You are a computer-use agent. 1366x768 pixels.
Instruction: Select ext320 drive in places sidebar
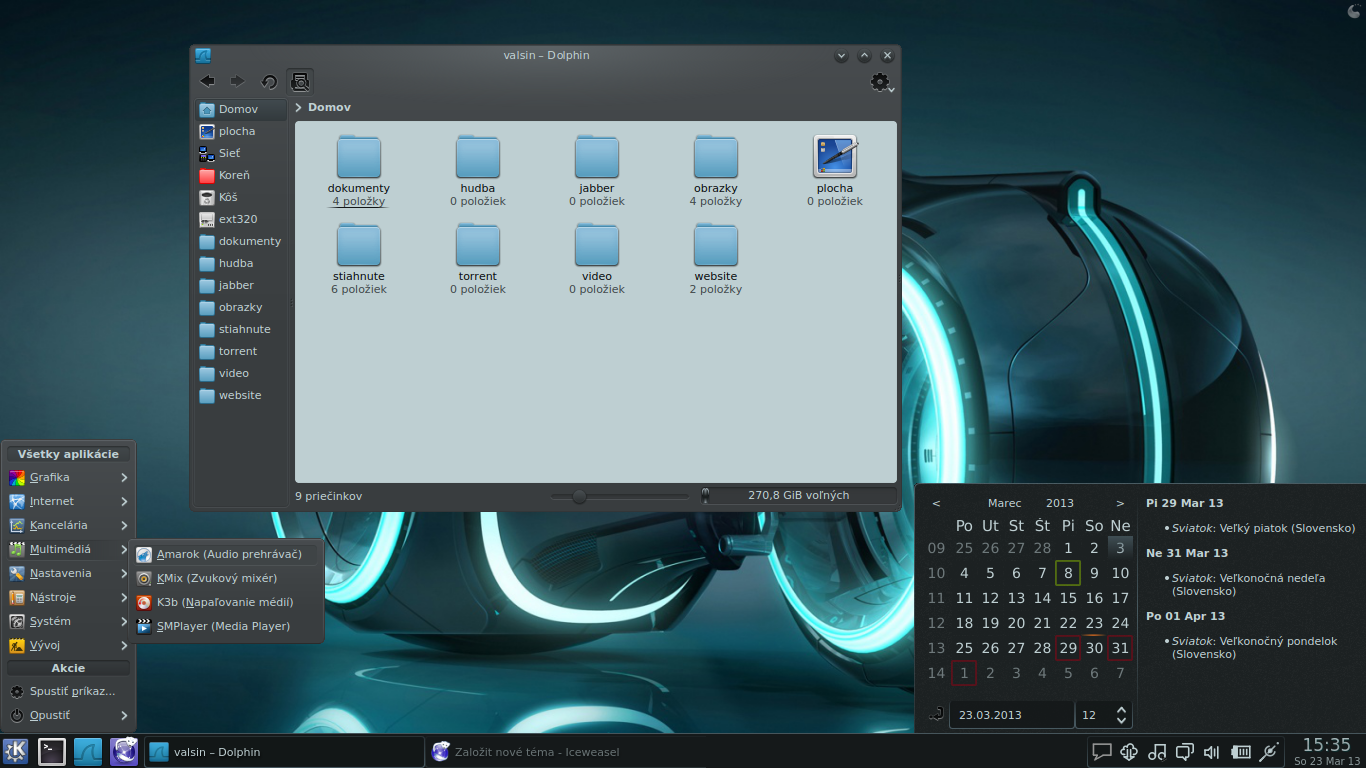[238, 219]
